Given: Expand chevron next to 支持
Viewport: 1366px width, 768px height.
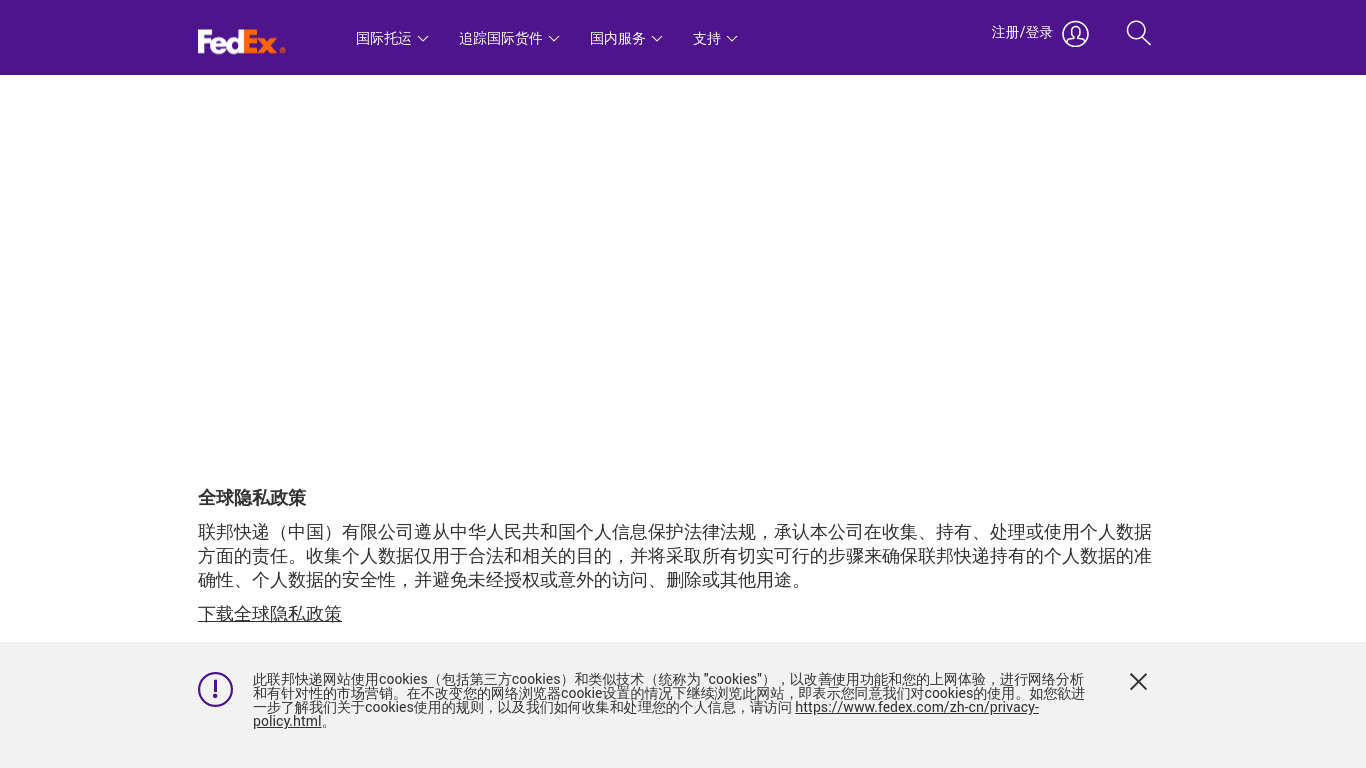Looking at the screenshot, I should tap(732, 39).
